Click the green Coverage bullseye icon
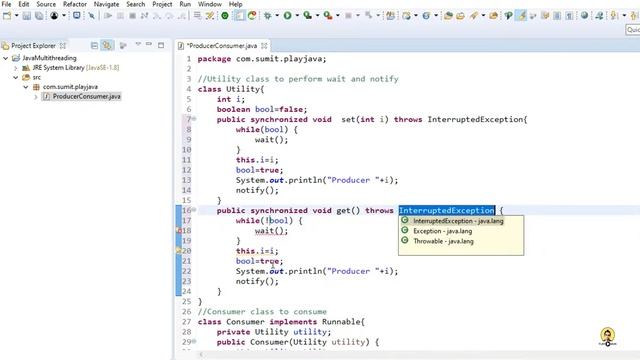Viewport: 640px width, 360px height. click(225, 16)
